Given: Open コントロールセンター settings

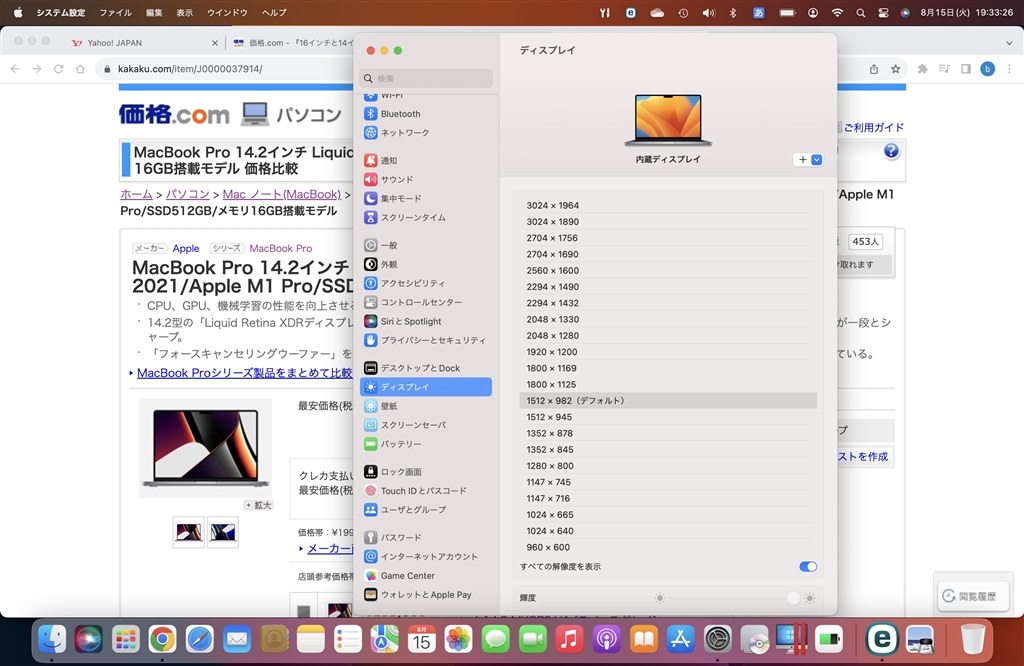Looking at the screenshot, I should pyautogui.click(x=426, y=302).
